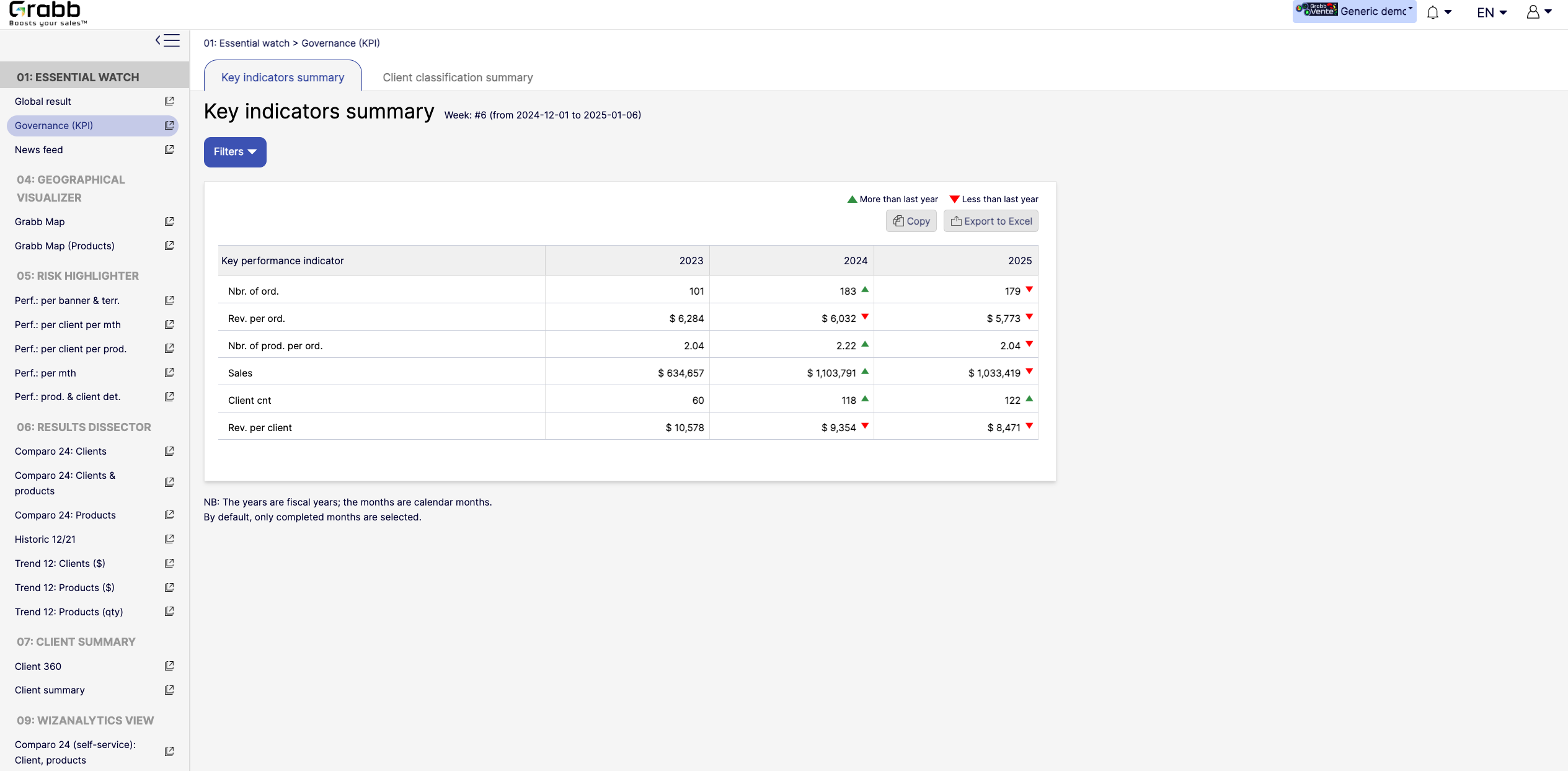
Task: Click News feed external-link icon
Action: 169,149
